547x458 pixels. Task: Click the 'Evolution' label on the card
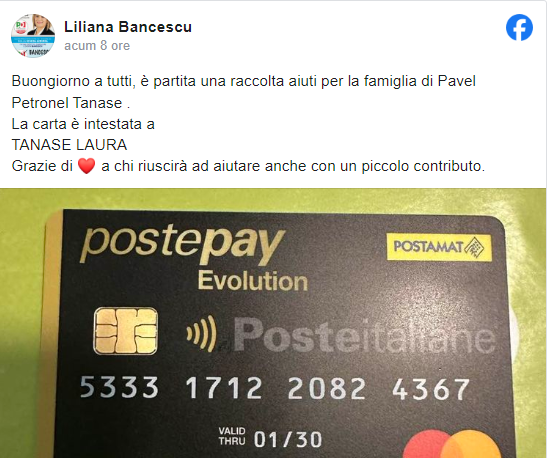coord(253,281)
